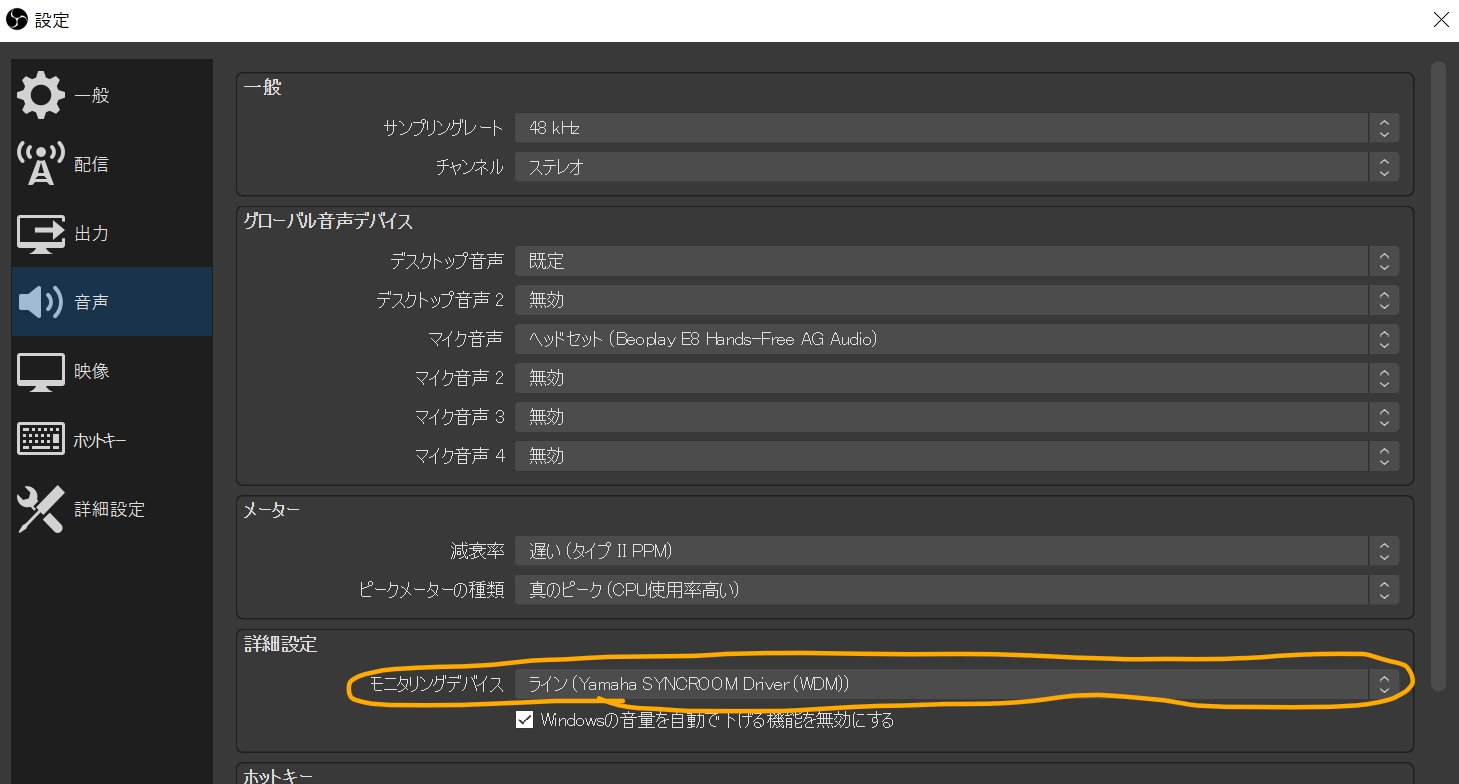Open the 詳細設定 sidebar tab

click(x=112, y=509)
